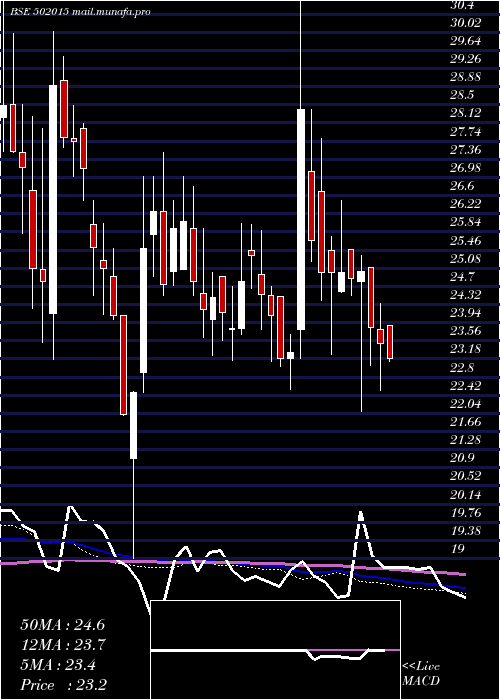This screenshot has width=500, height=700.
Task: Click the Price : 23.2 value
Action: coord(63,685)
